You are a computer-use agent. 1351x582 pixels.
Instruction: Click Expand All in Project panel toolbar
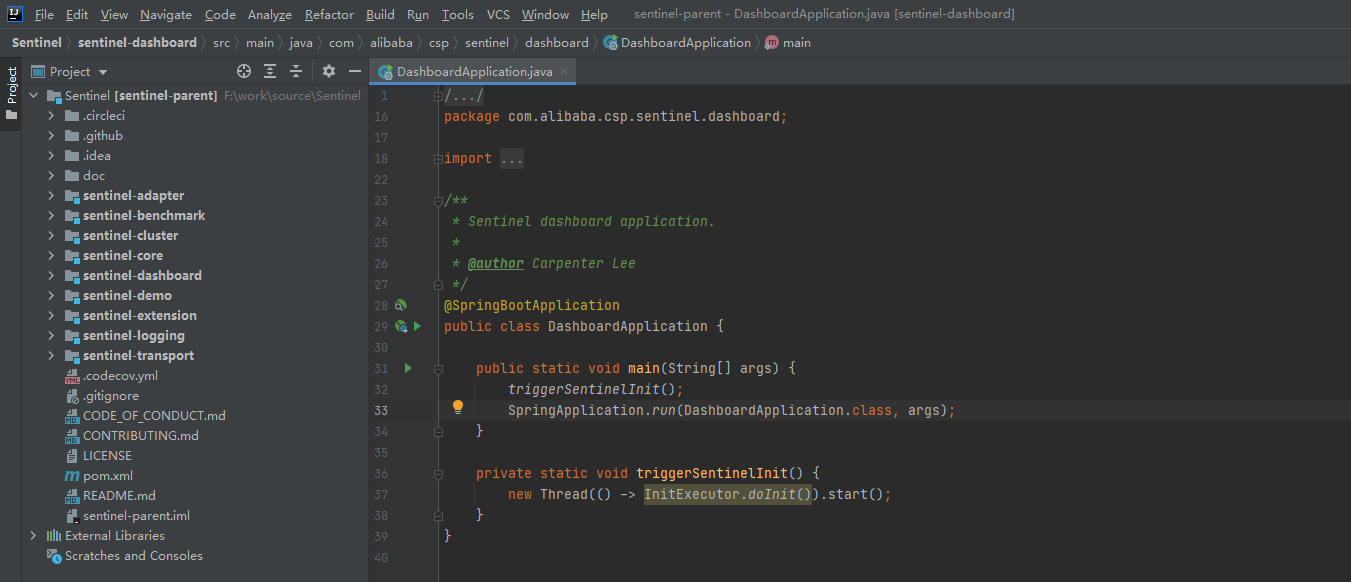coord(270,71)
